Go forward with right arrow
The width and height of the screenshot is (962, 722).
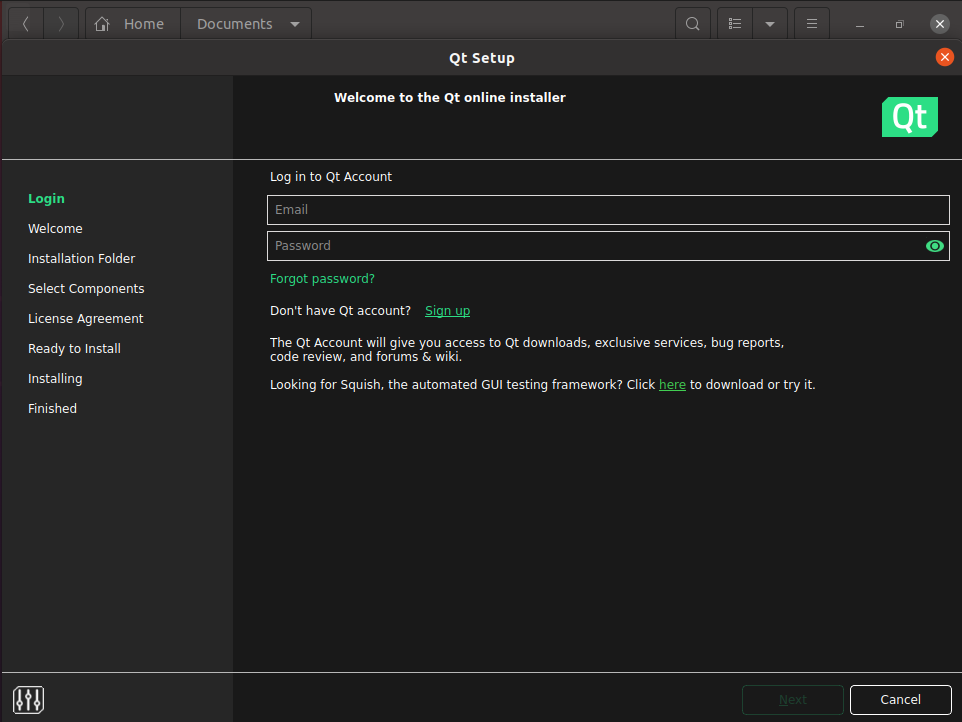click(61, 24)
